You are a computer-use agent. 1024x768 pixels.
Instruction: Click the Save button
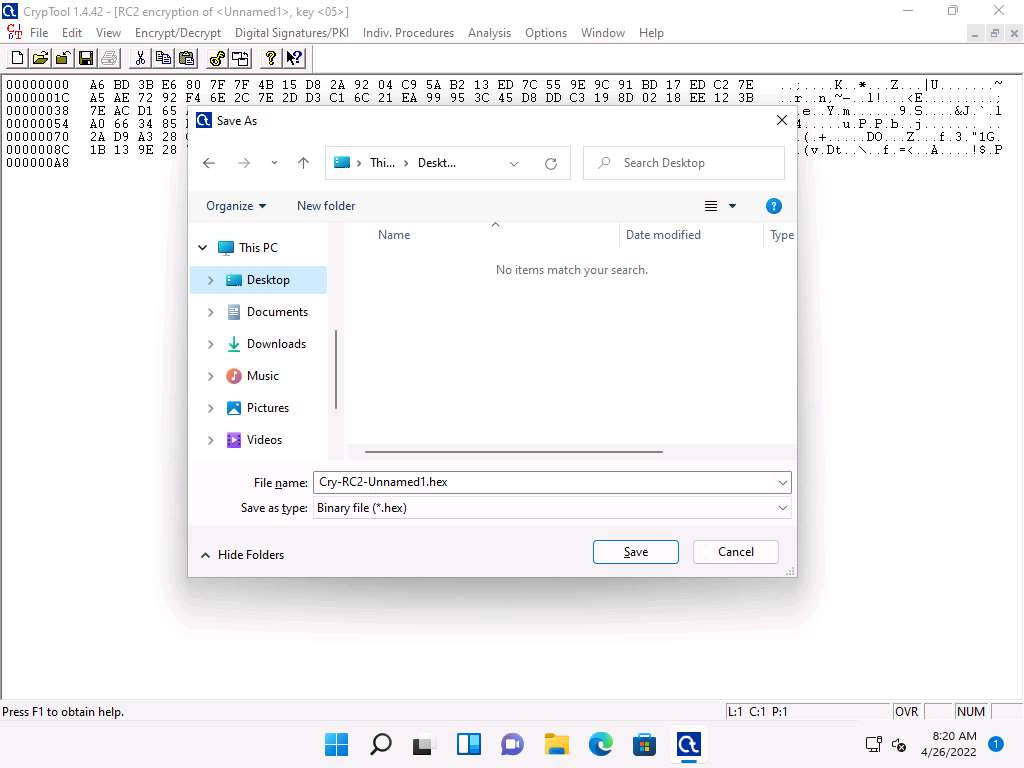click(635, 552)
